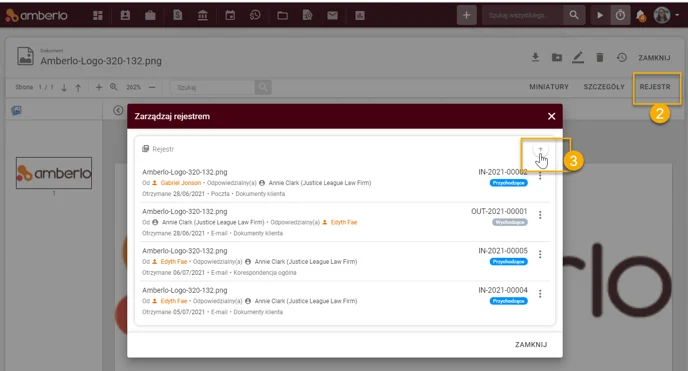This screenshot has width=688, height=371.
Task: Zoom out with the minus icon
Action: click(152, 87)
